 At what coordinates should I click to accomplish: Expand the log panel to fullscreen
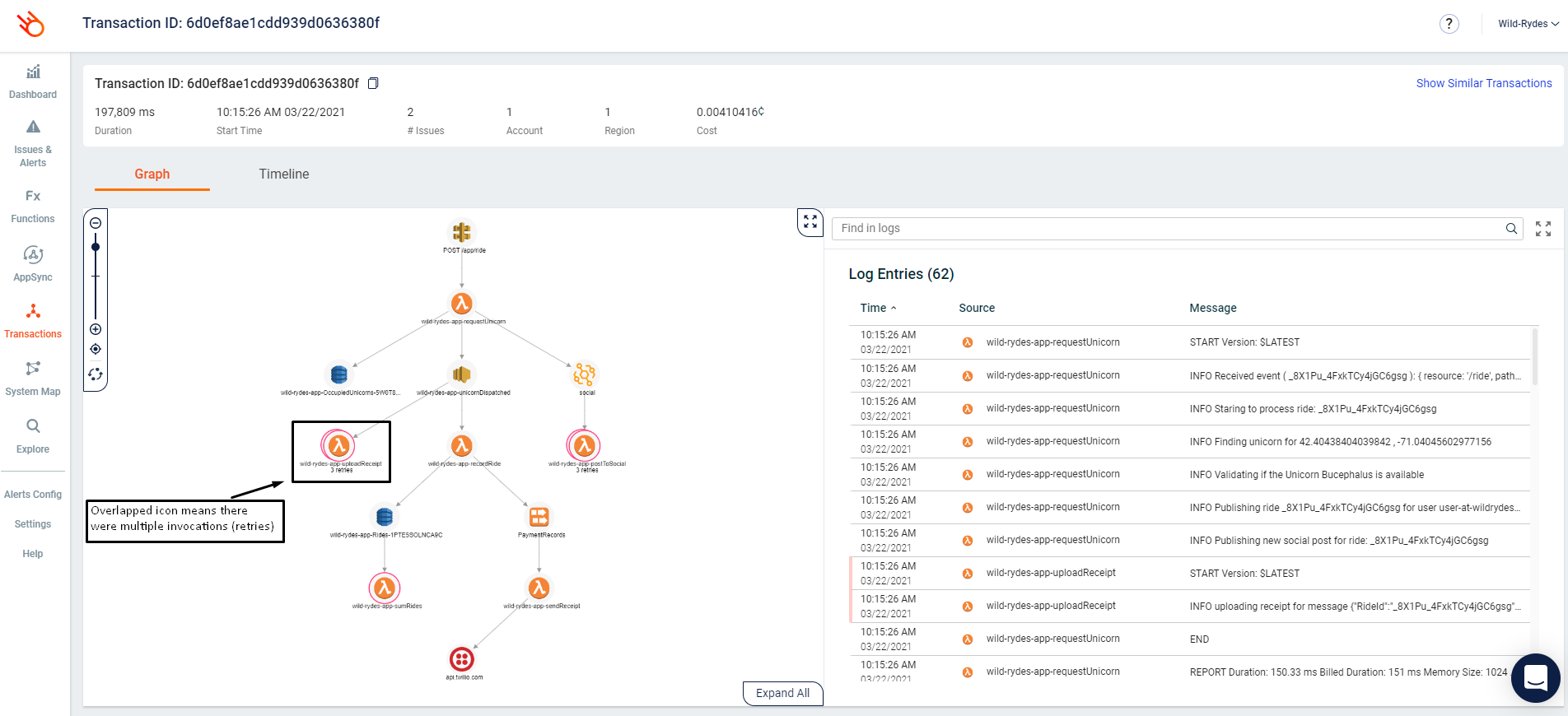tap(1542, 229)
